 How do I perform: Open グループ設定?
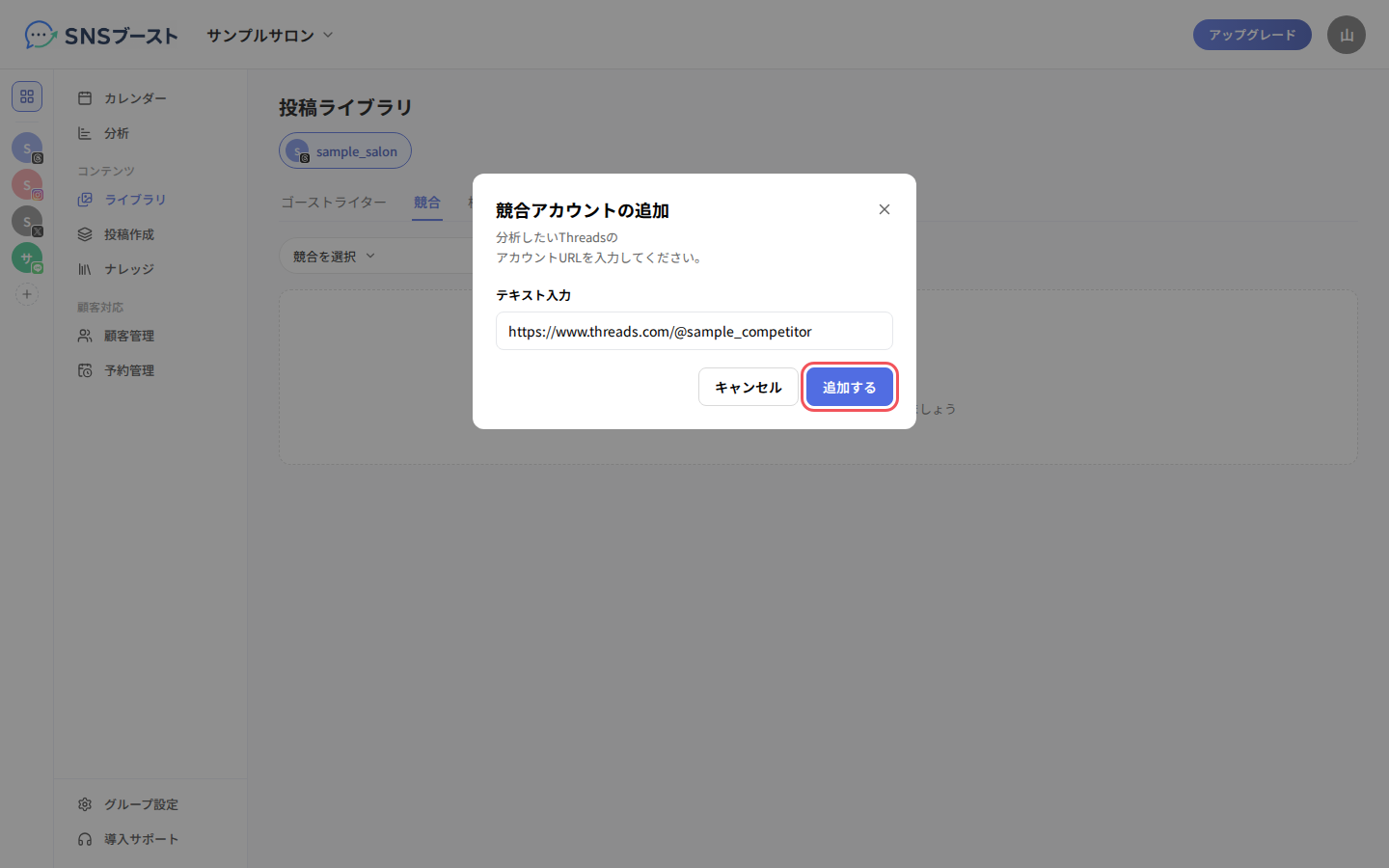[x=150, y=804]
